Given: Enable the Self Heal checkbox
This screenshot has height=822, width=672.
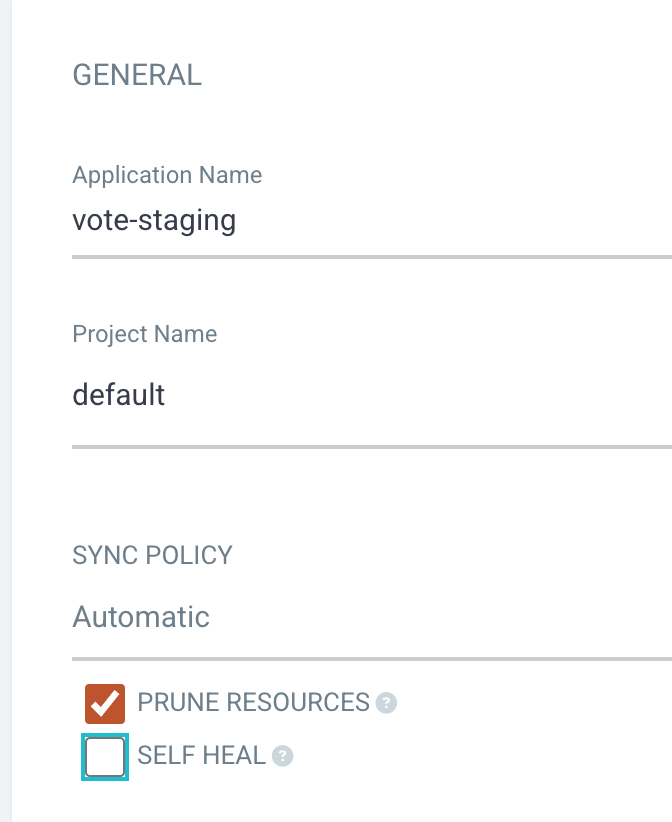Looking at the screenshot, I should coord(105,757).
